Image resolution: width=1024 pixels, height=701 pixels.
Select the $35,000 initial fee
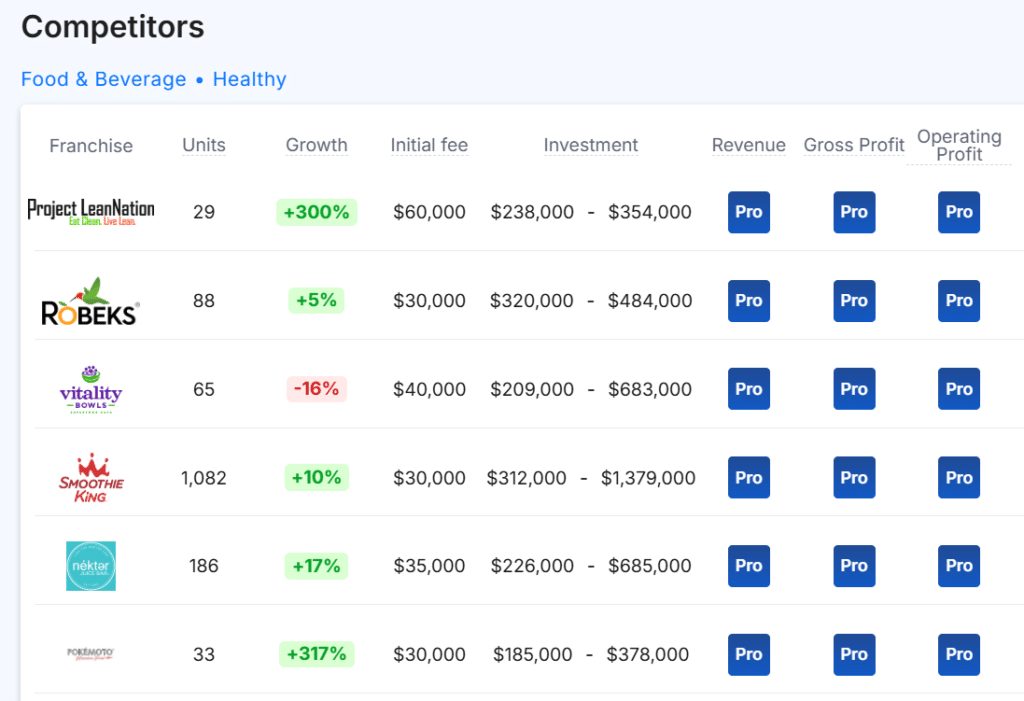(429, 566)
